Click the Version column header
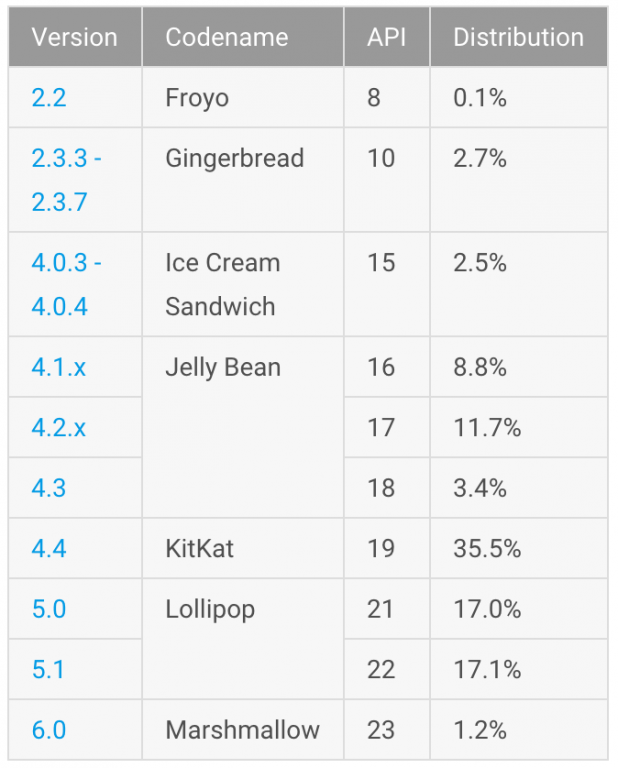Screen dimensions: 618x768 coord(74,38)
